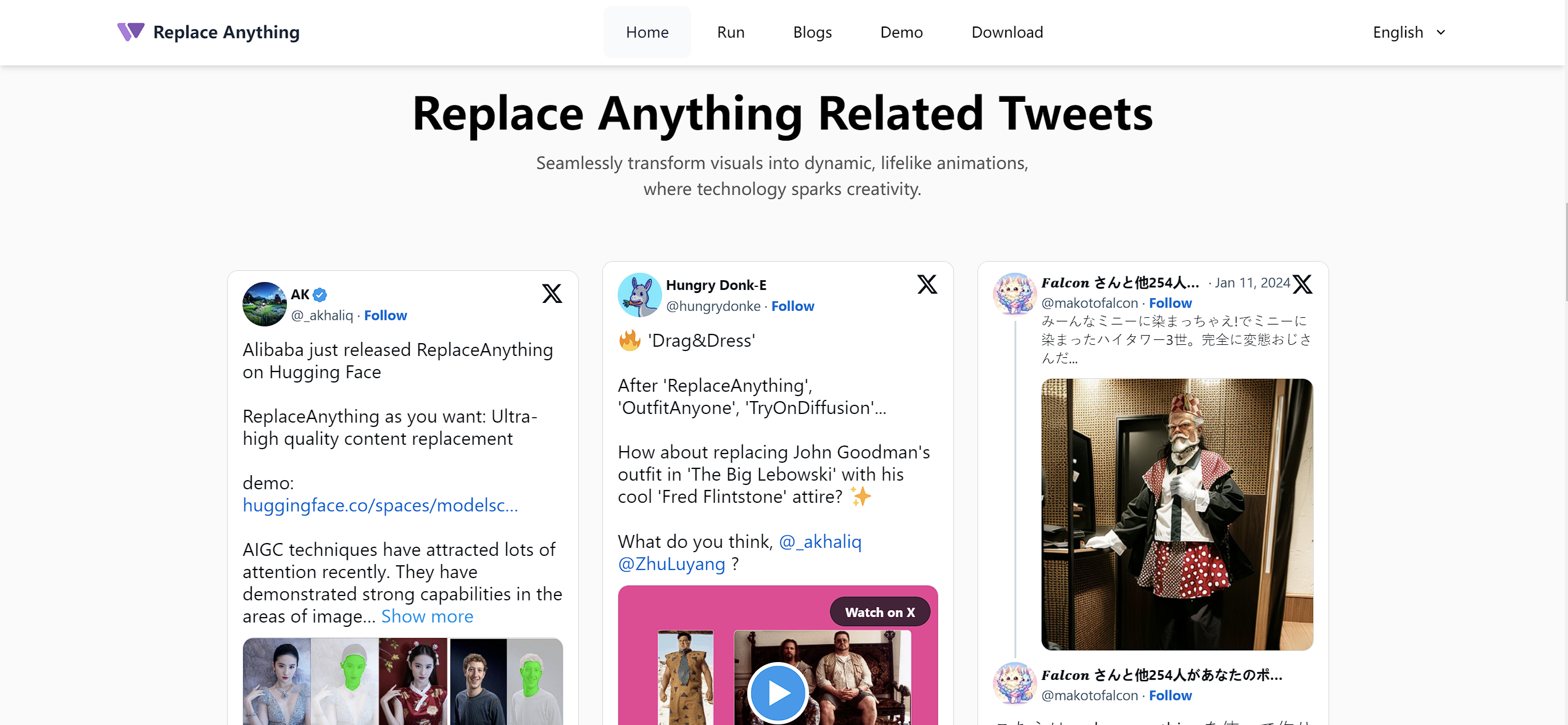Screen dimensions: 1568x725
Task: Expand AK's tweet with Show more
Action: 426,616
